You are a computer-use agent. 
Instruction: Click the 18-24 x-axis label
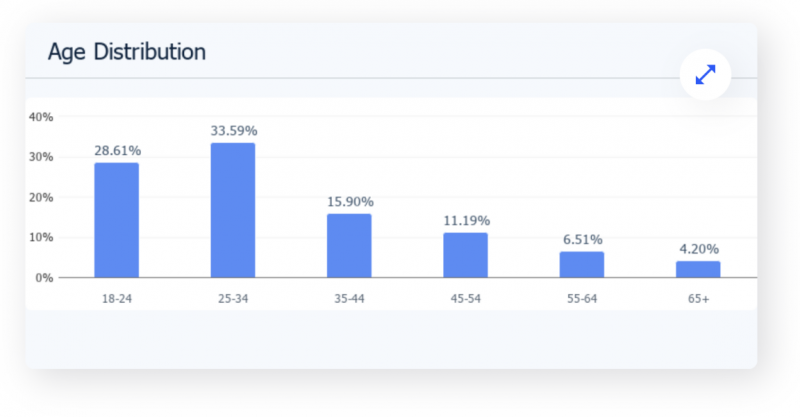coord(117,298)
